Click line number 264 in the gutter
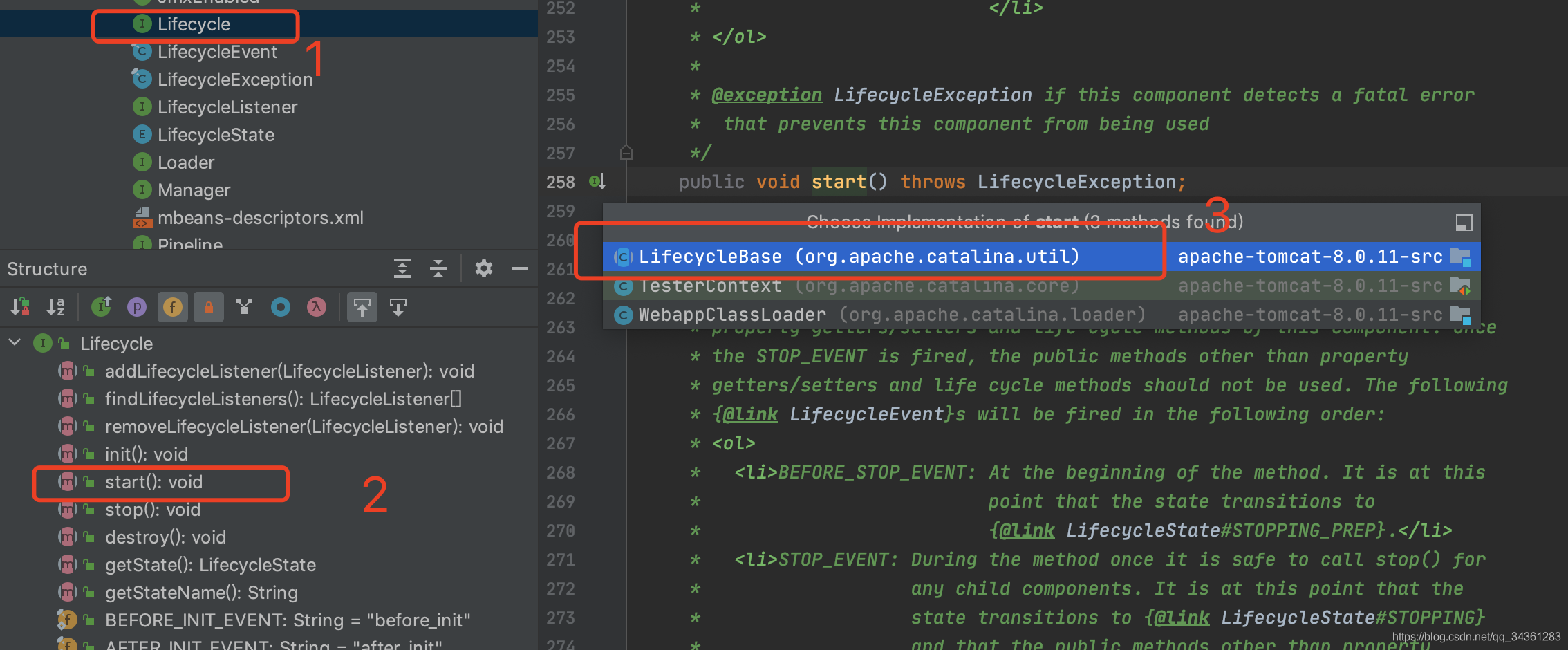This screenshot has width=1568, height=650. pos(561,356)
